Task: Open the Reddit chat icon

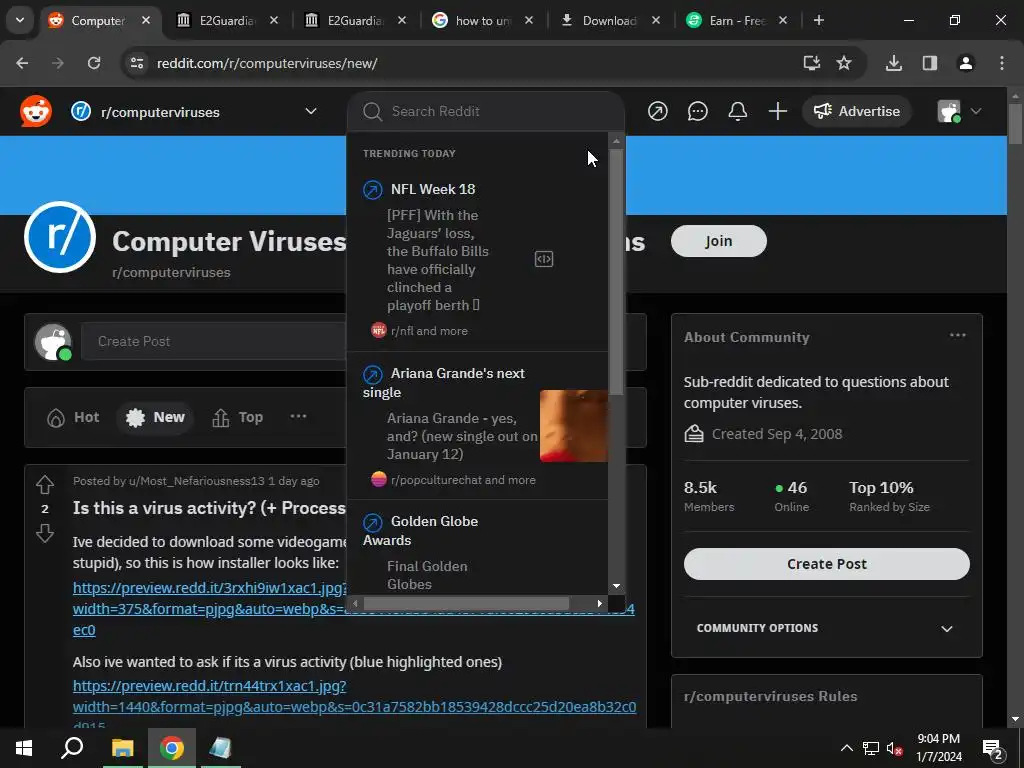Action: point(697,111)
